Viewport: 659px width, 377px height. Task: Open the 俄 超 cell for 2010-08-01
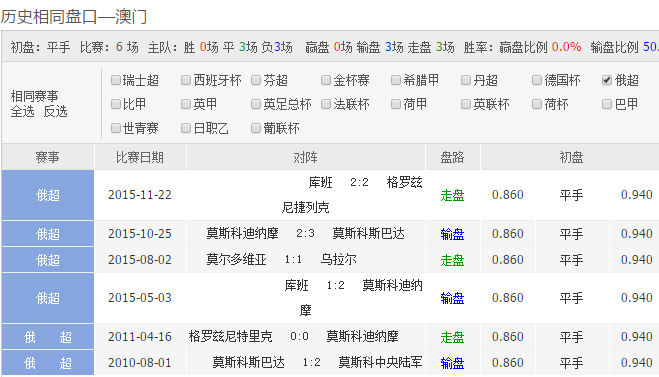47,363
